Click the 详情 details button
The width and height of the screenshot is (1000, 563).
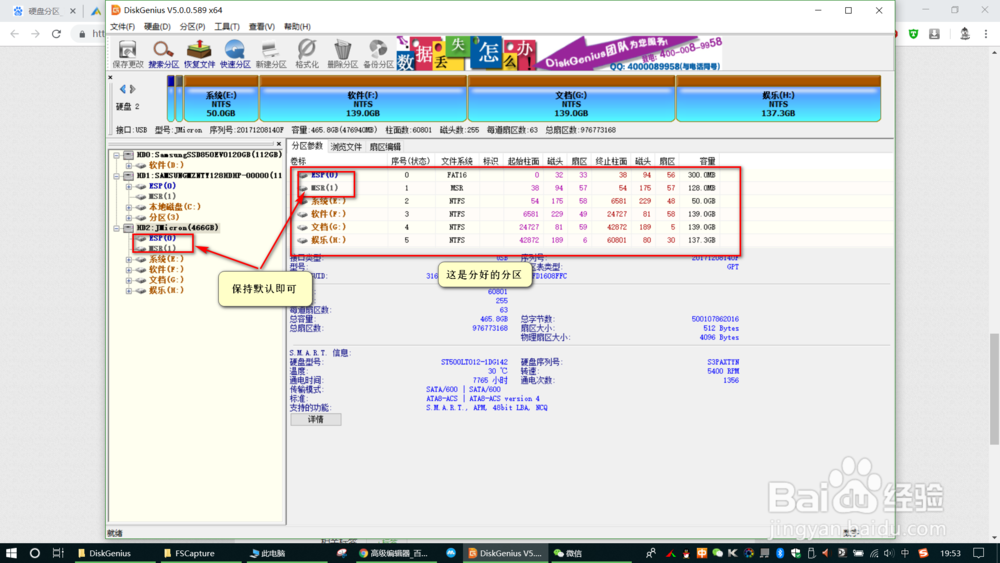pyautogui.click(x=316, y=420)
